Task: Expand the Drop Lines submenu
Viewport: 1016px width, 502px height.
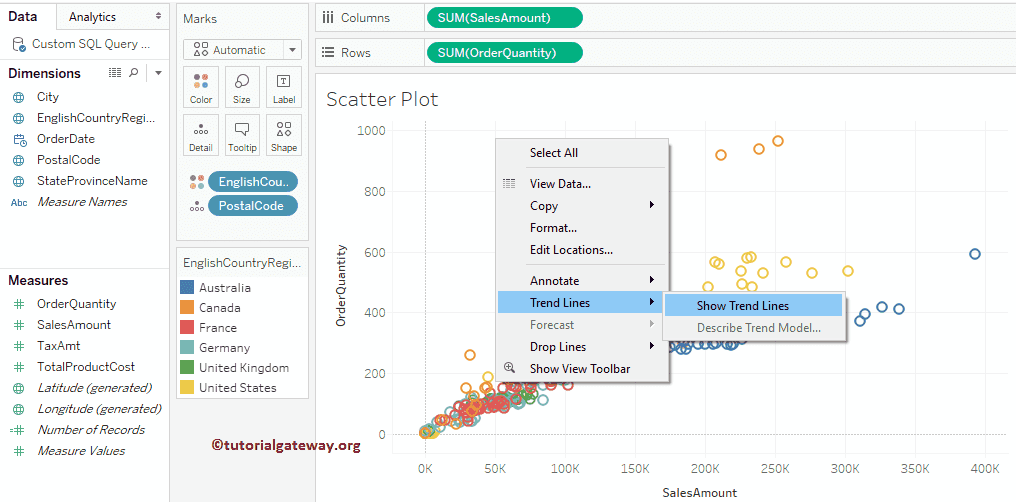Action: [652, 346]
